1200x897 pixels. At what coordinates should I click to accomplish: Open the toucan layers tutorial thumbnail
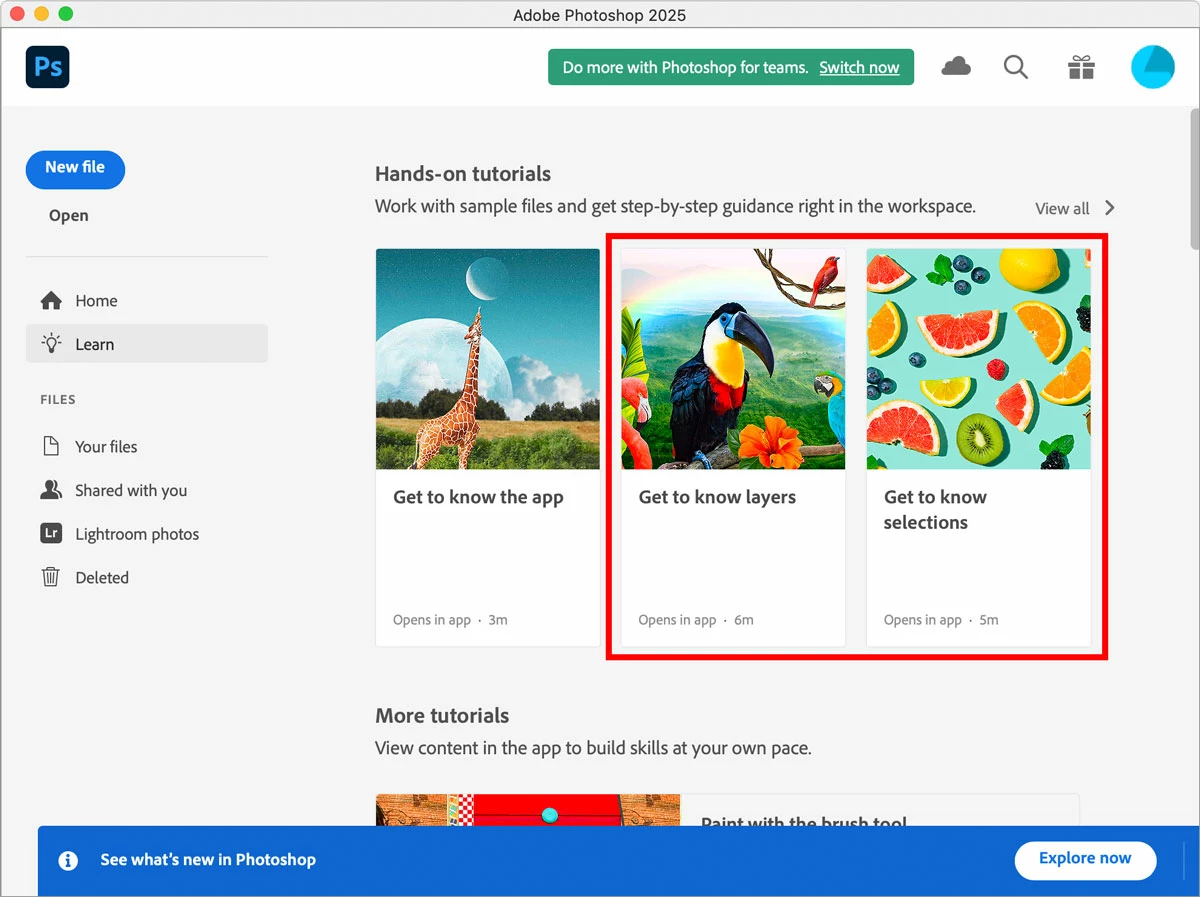[x=733, y=359]
